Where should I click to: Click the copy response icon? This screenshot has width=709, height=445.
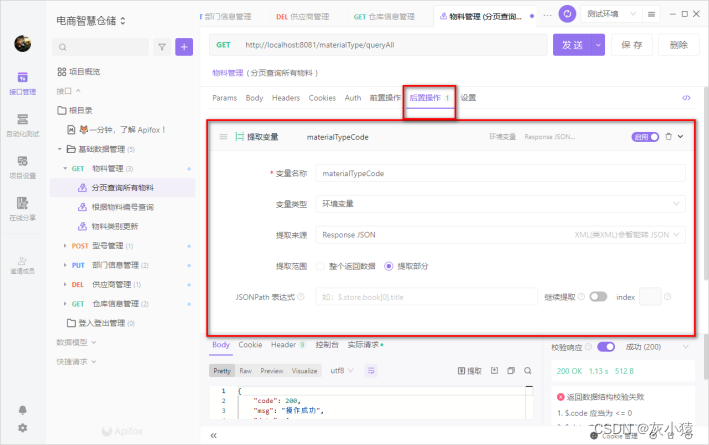tap(511, 370)
